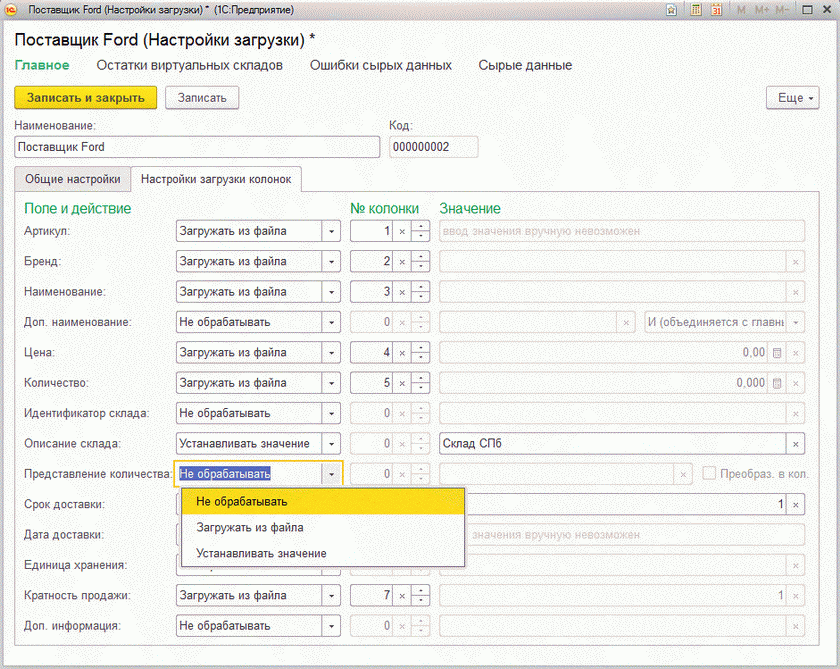Expand the Артикул action dropdown
The image size is (840, 669).
[x=330, y=232]
